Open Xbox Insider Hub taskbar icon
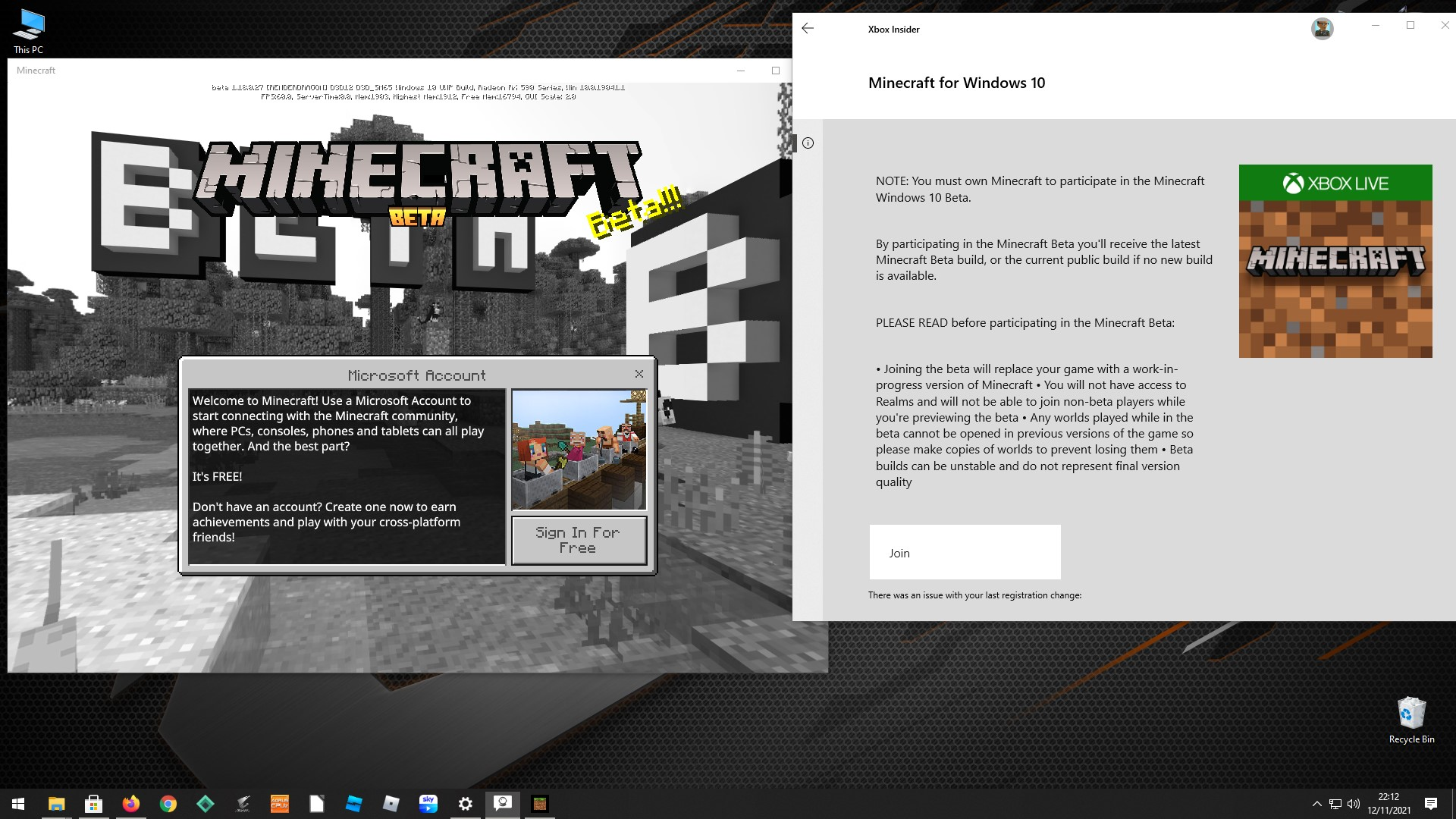Image resolution: width=1456 pixels, height=819 pixels. pyautogui.click(x=502, y=804)
